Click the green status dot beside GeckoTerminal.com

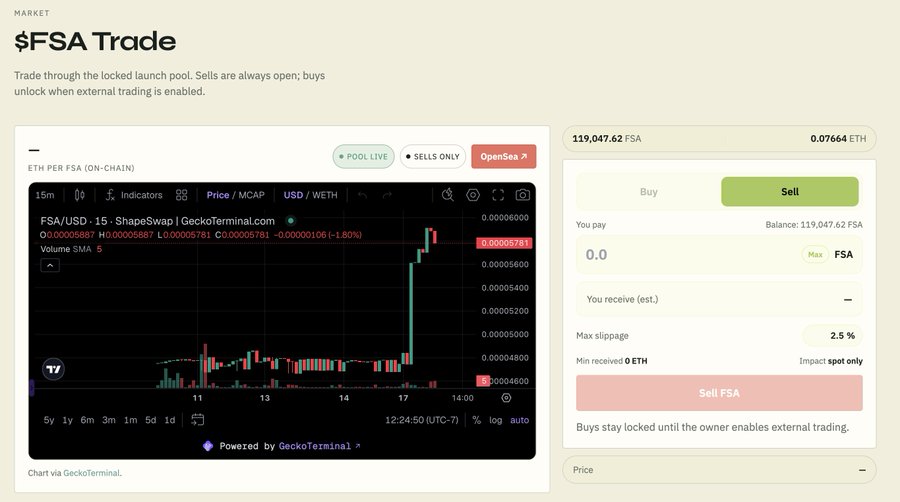pyautogui.click(x=290, y=220)
